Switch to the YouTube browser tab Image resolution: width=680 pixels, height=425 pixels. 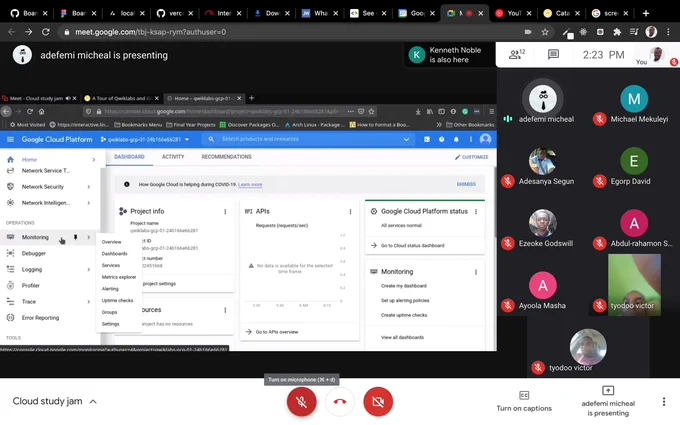[x=514, y=13]
